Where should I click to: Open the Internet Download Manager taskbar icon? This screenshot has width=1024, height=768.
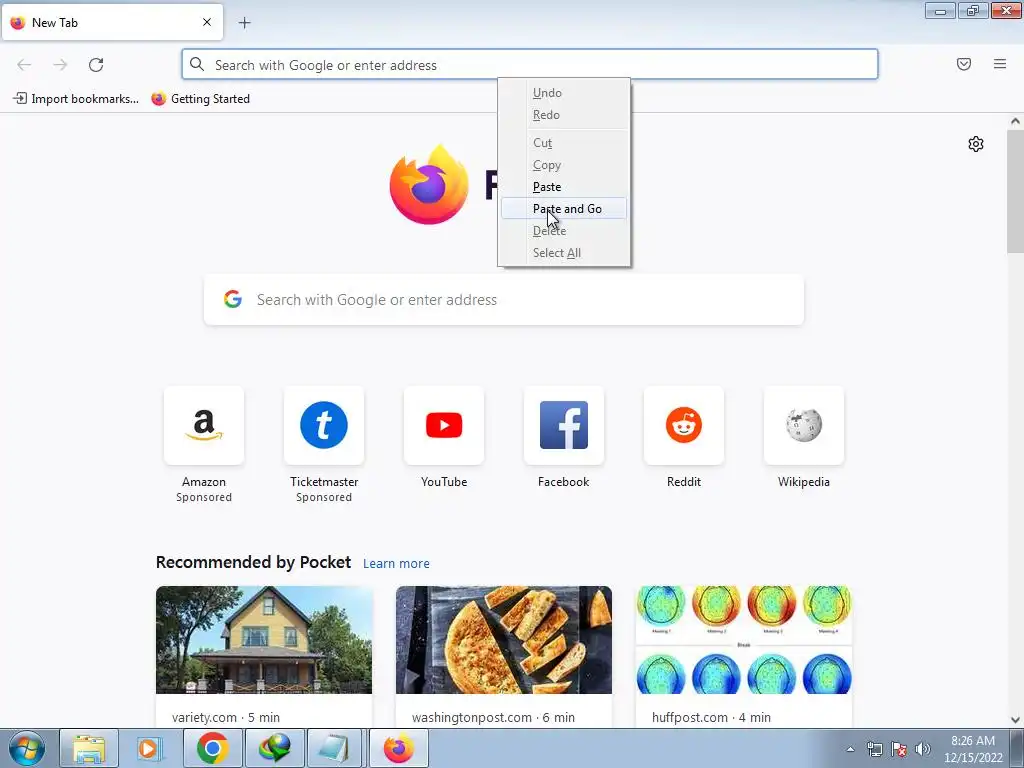tap(274, 748)
